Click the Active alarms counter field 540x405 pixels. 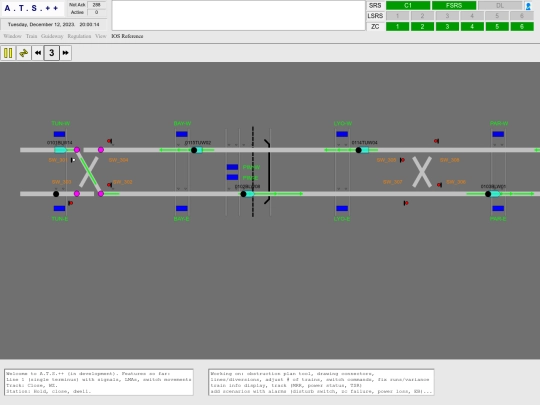tap(96, 12)
